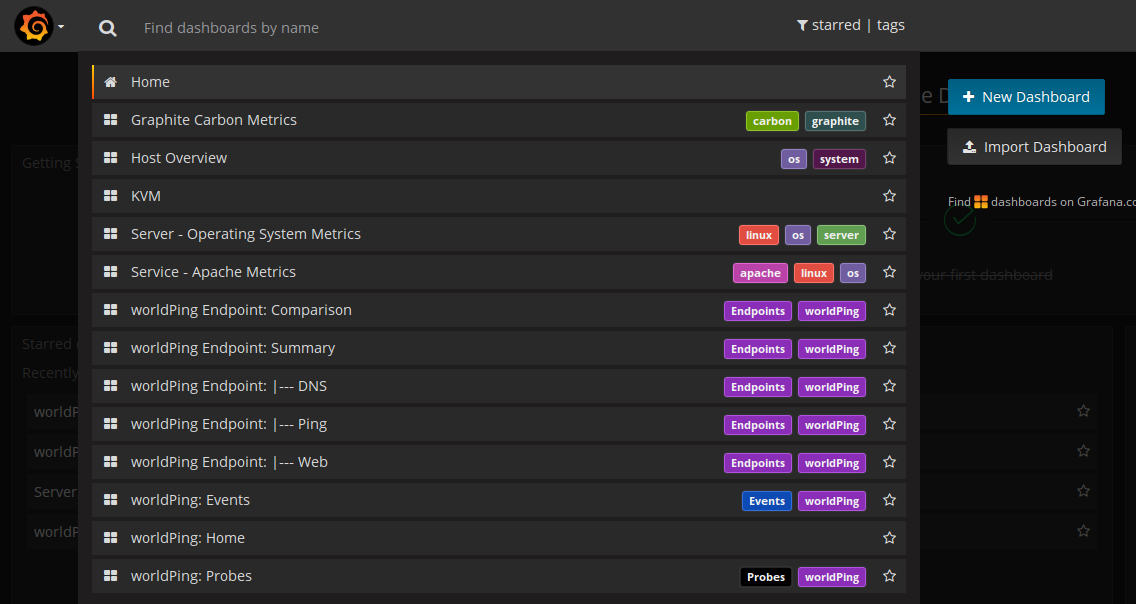The width and height of the screenshot is (1136, 604).
Task: Star Server - Operating System Metrics dashboard
Action: pyautogui.click(x=890, y=234)
